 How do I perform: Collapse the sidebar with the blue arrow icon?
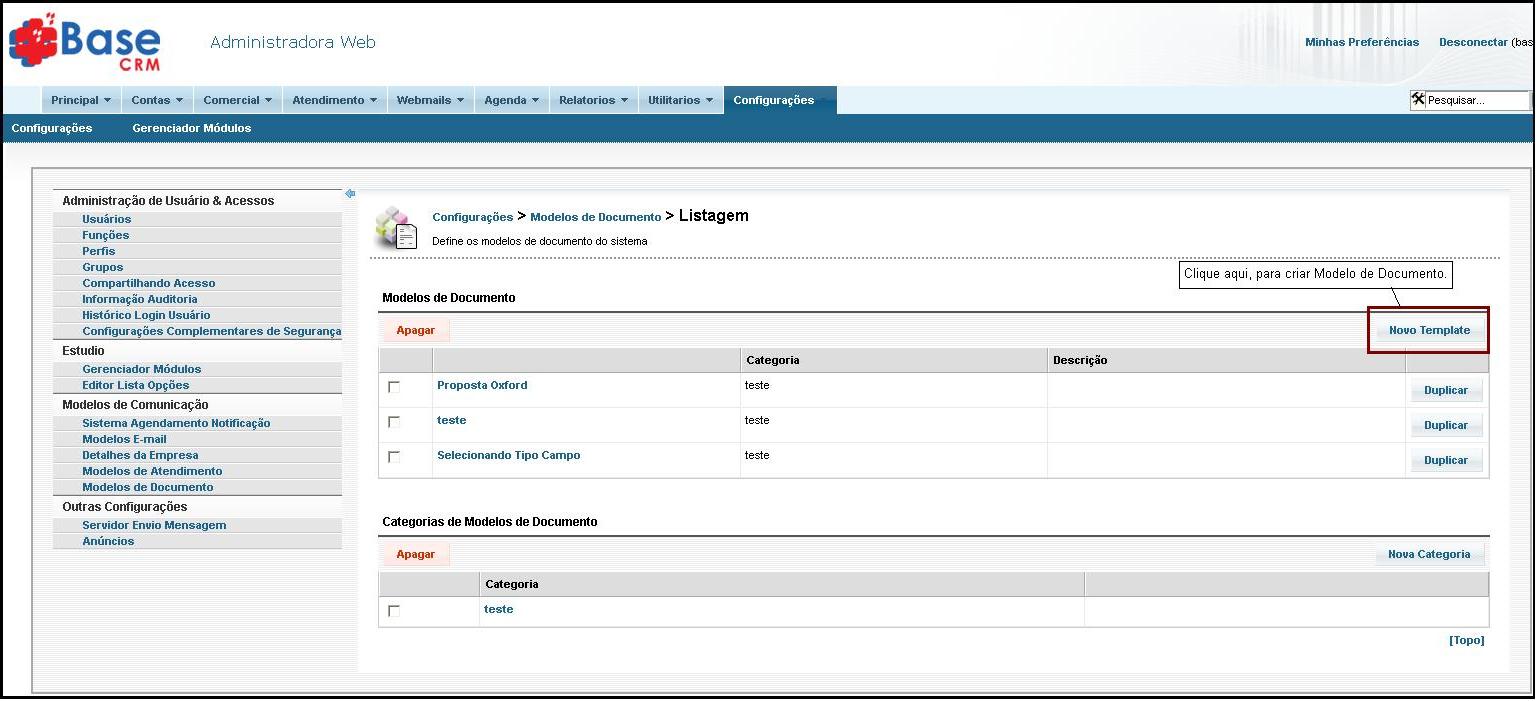(349, 194)
